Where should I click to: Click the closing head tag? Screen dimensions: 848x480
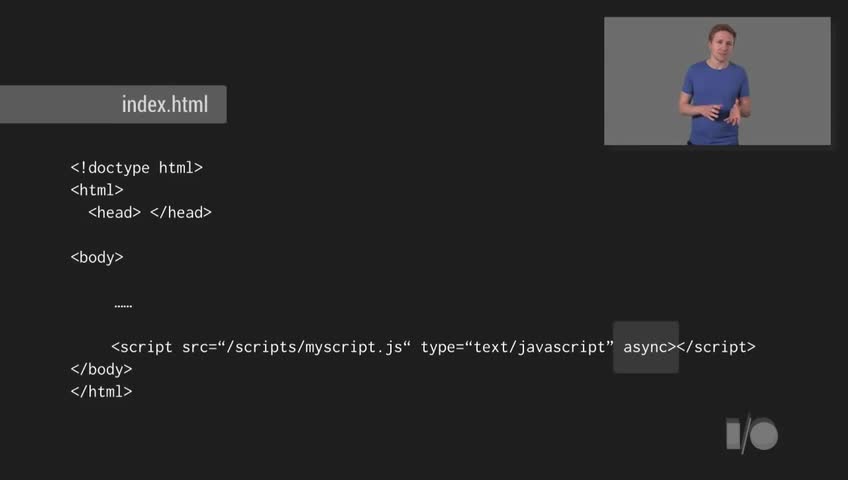[181, 212]
